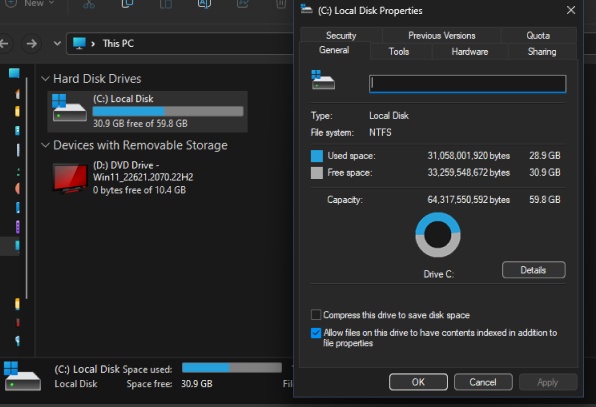The image size is (596, 407).
Task: Open the Sharing tab
Action: point(542,51)
